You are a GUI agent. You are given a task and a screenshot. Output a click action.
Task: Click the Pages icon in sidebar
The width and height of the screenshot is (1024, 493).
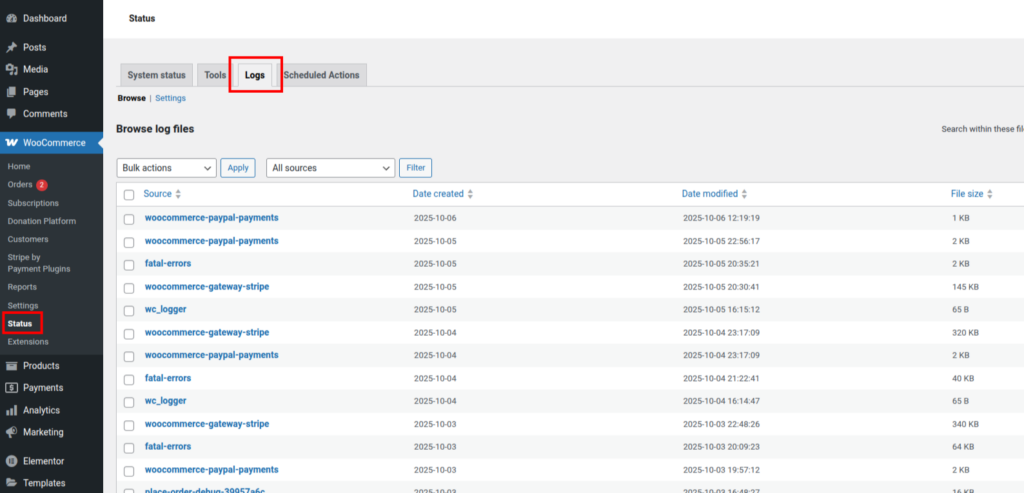click(x=11, y=92)
